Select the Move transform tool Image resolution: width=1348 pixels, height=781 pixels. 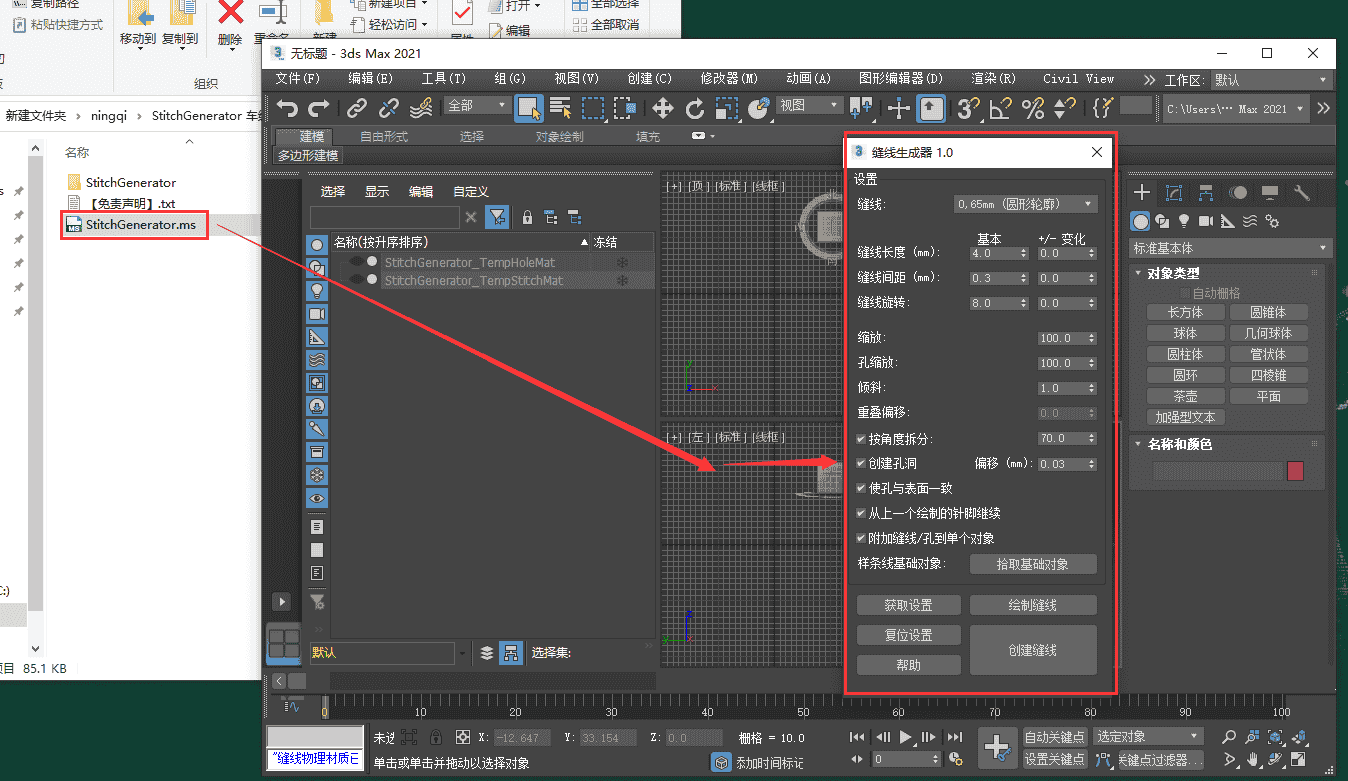tap(662, 108)
